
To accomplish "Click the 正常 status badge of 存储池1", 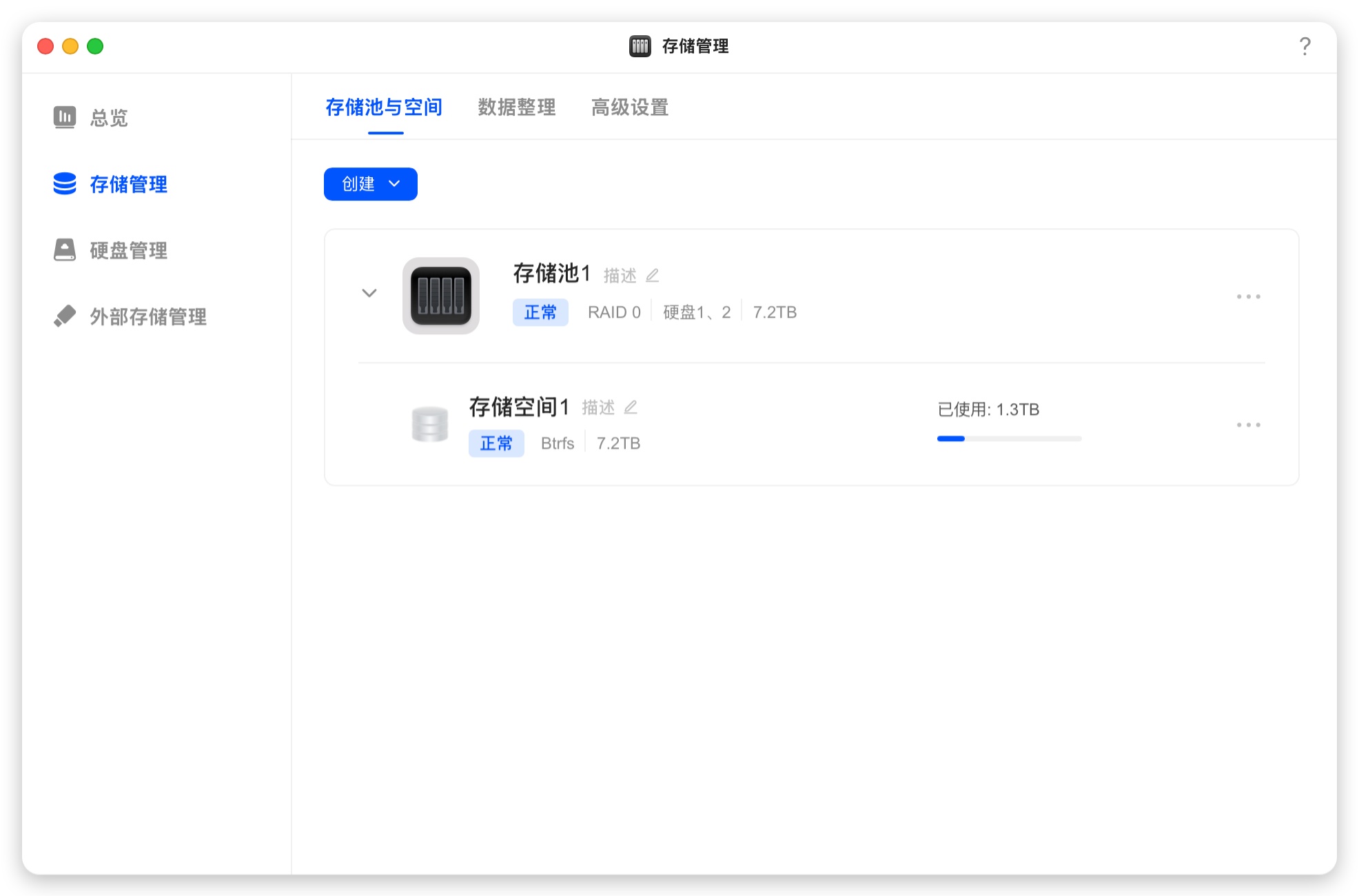I will 540,312.
